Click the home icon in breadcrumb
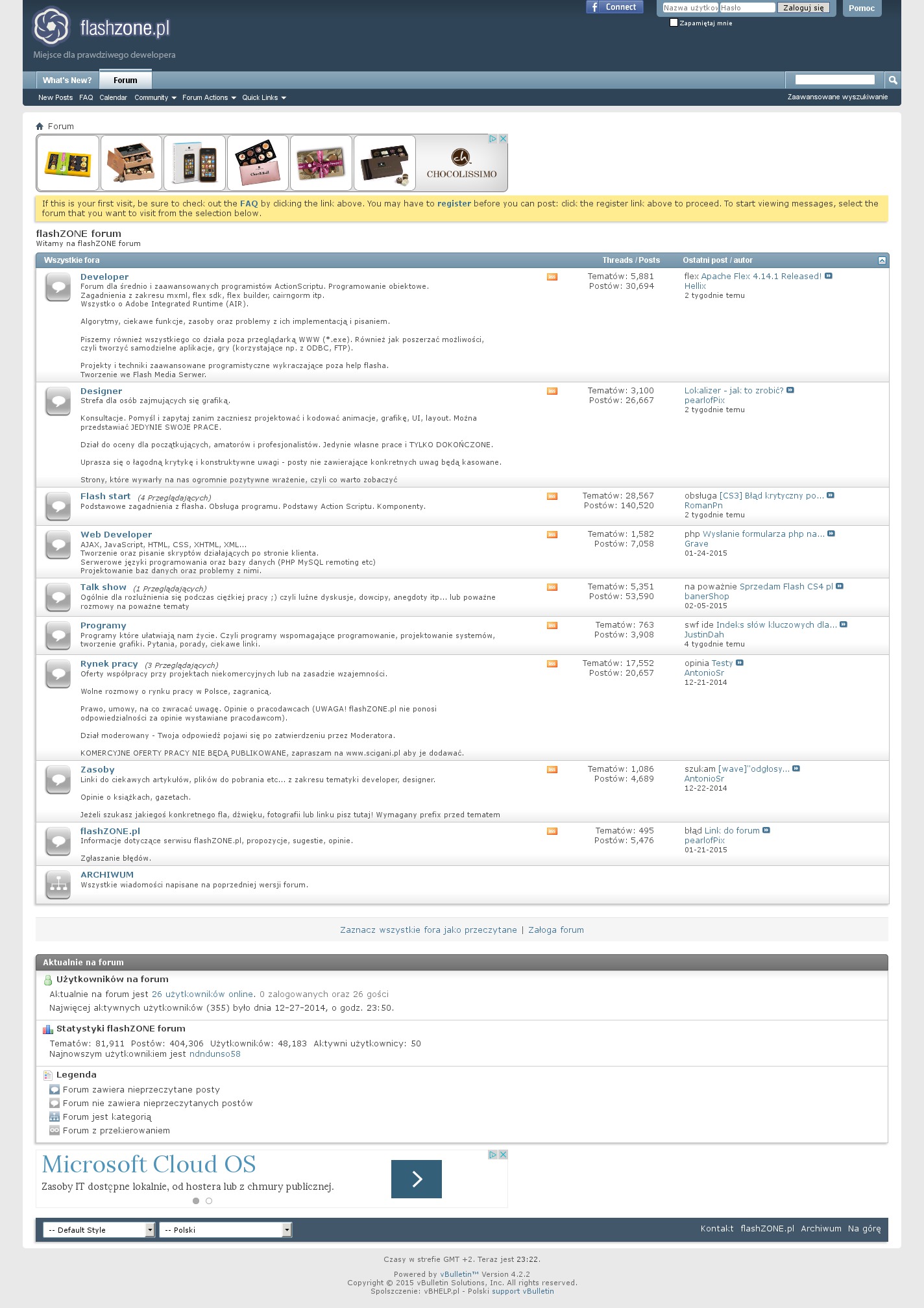 point(40,127)
